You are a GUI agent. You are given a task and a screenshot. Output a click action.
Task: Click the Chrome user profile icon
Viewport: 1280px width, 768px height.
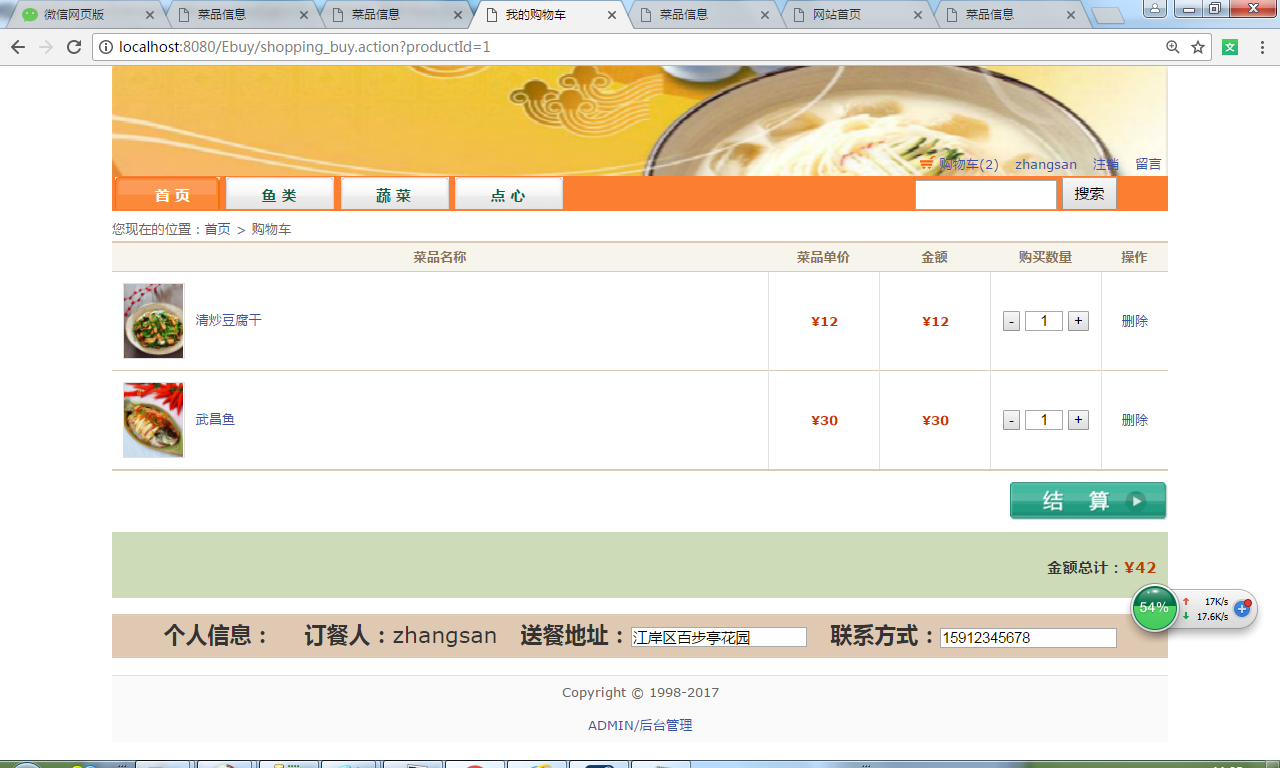click(1154, 8)
